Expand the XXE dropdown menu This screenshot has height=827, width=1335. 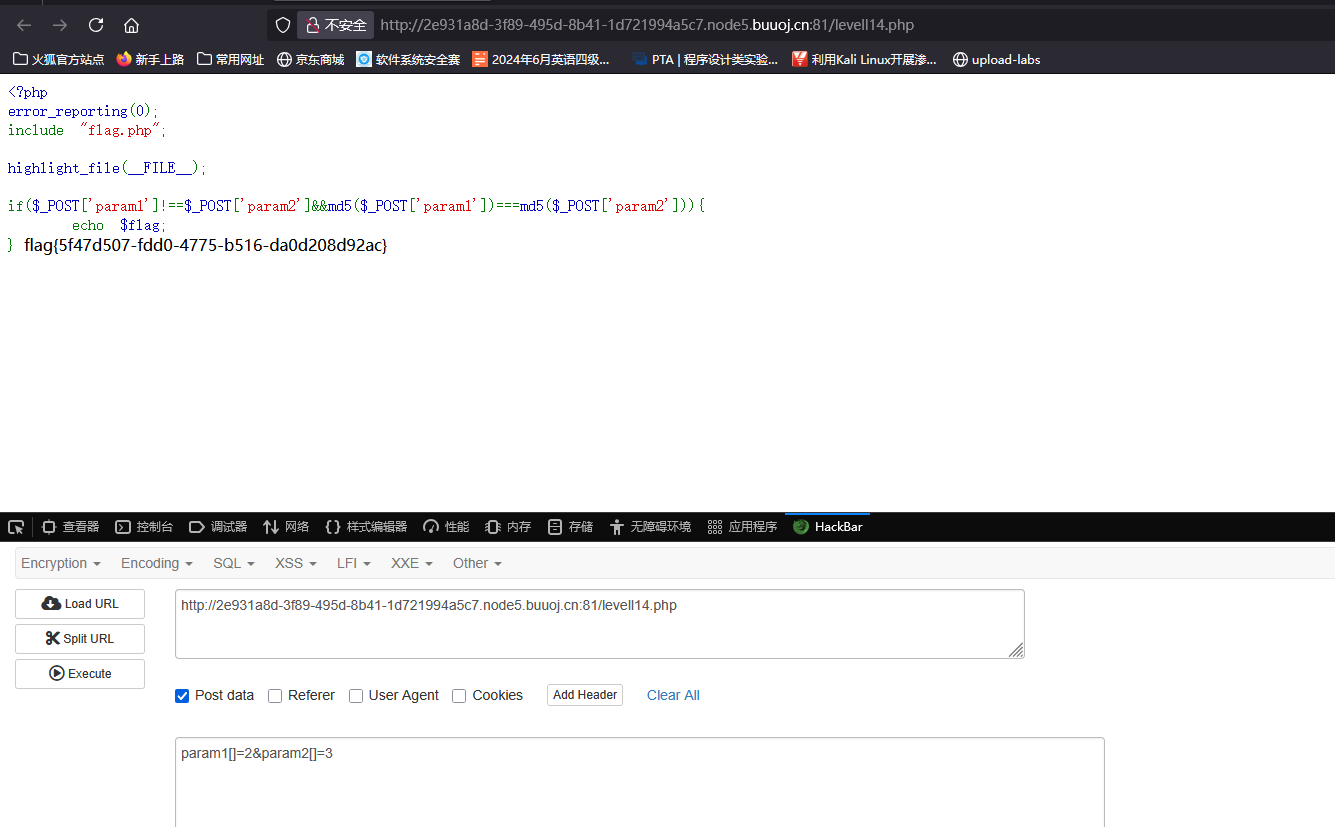[x=412, y=563]
